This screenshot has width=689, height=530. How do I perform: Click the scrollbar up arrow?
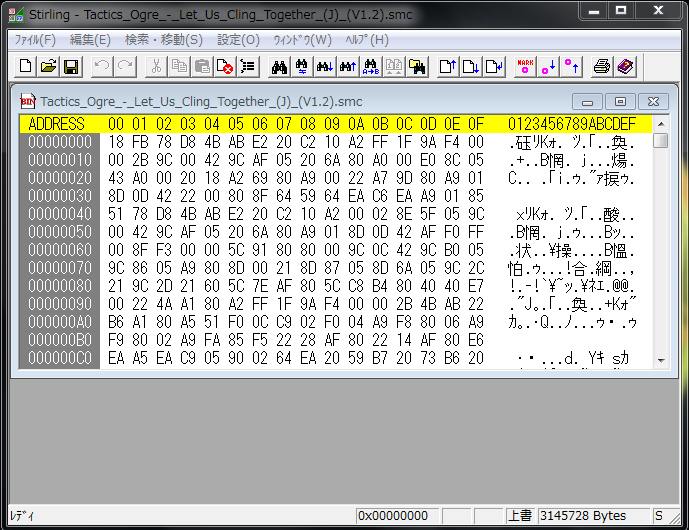(x=661, y=124)
